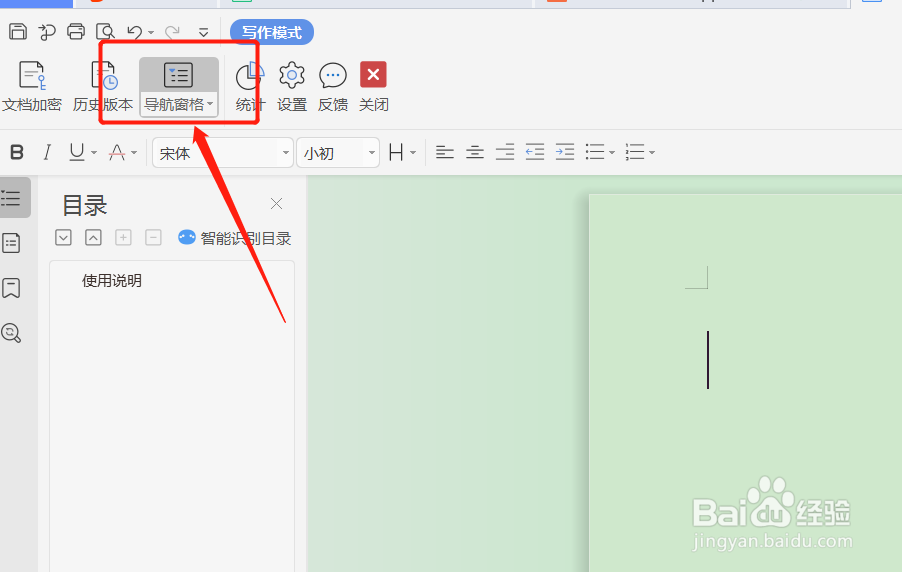Click in the document page text area
Image resolution: width=902 pixels, height=572 pixels.
[x=746, y=383]
